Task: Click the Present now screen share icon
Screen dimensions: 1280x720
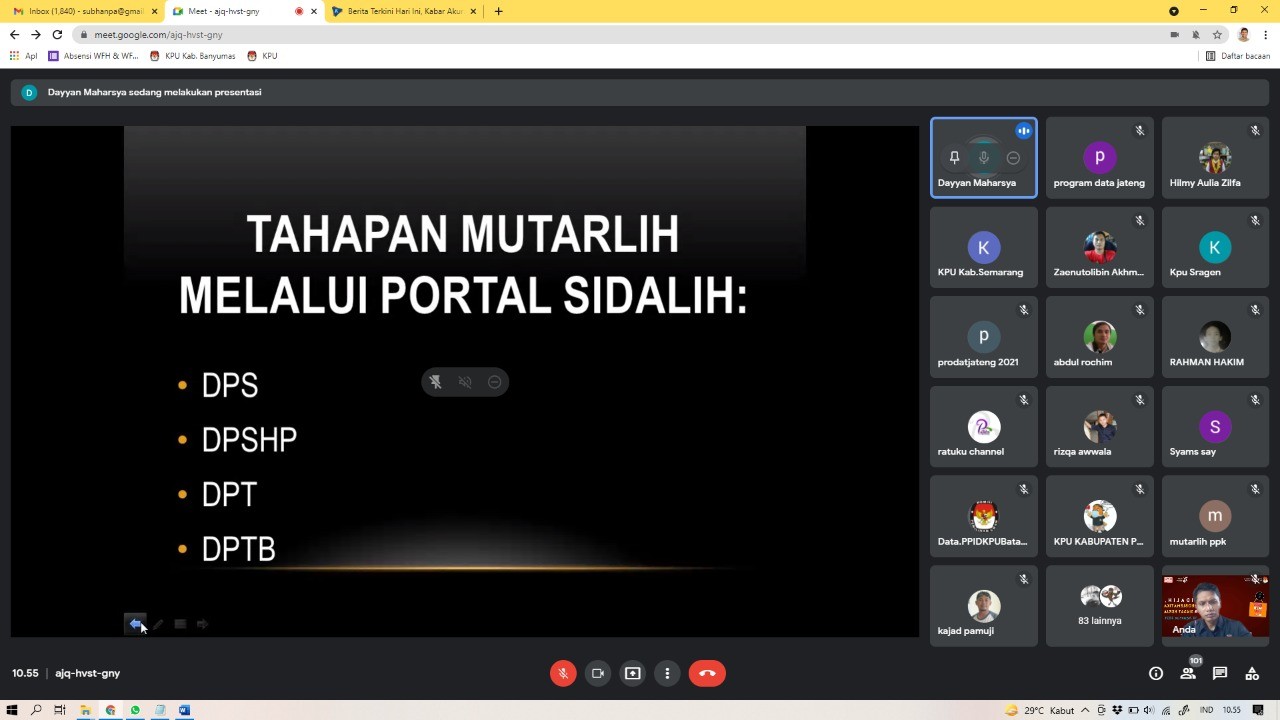Action: 632,673
